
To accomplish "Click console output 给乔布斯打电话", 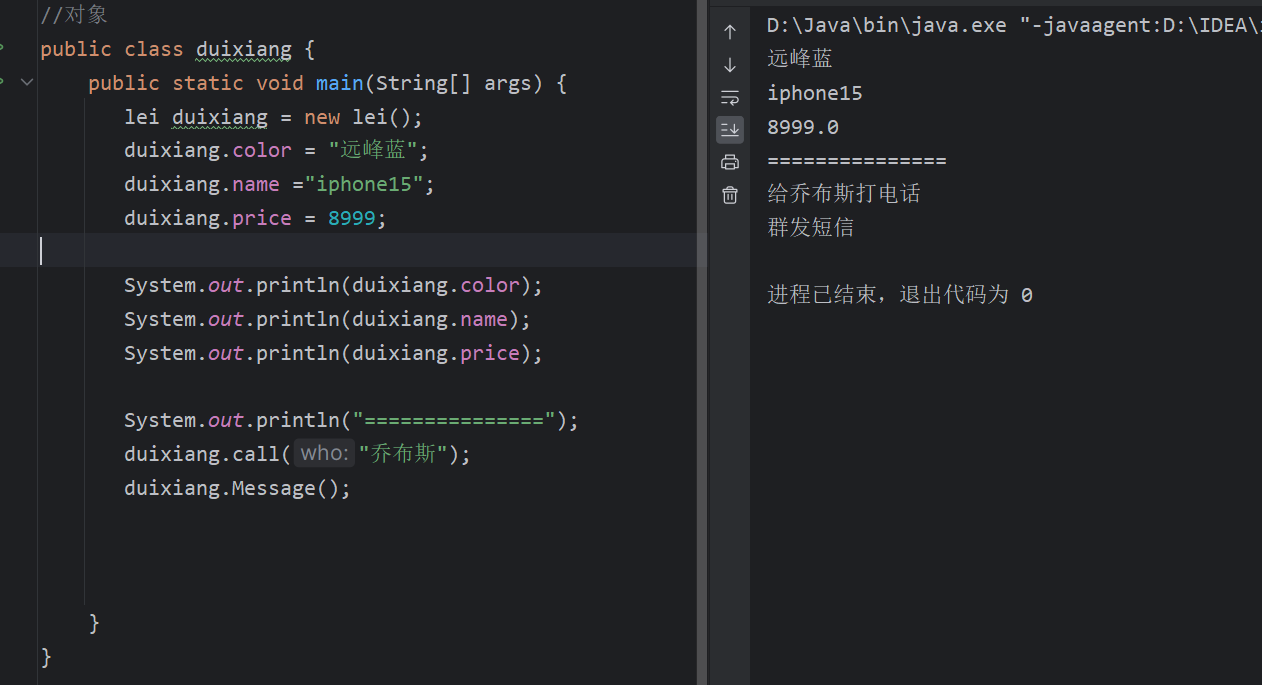I will (844, 194).
